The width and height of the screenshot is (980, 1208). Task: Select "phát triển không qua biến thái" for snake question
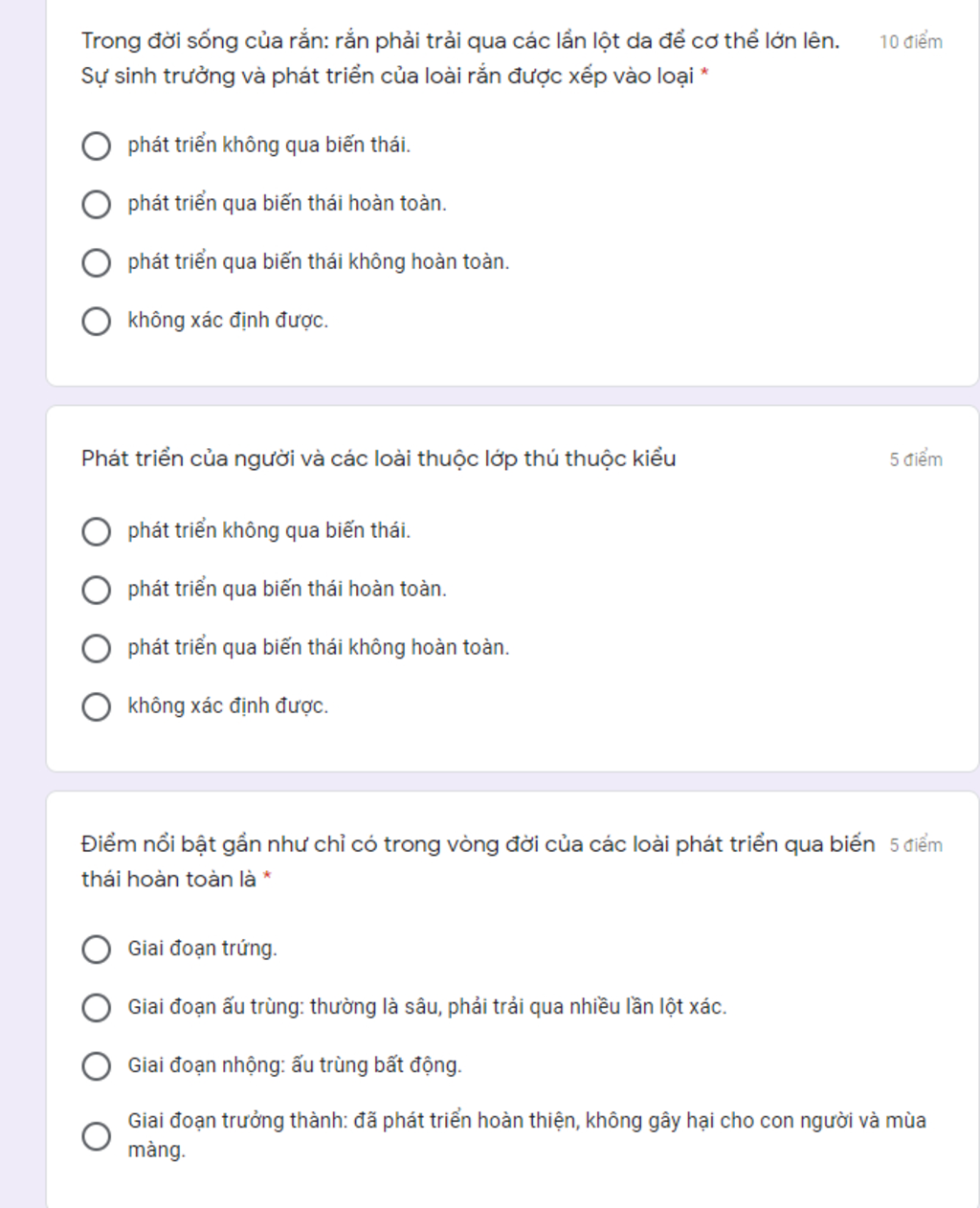[x=96, y=146]
